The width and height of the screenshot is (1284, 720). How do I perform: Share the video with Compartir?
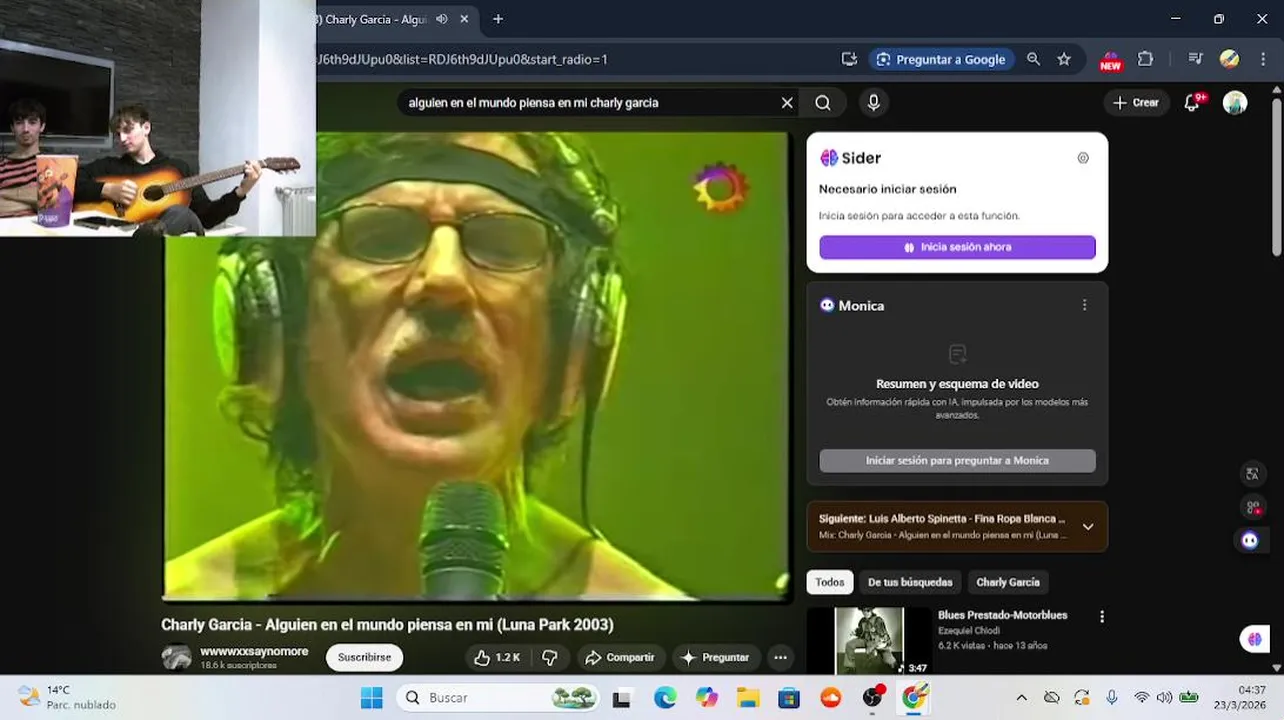point(620,657)
